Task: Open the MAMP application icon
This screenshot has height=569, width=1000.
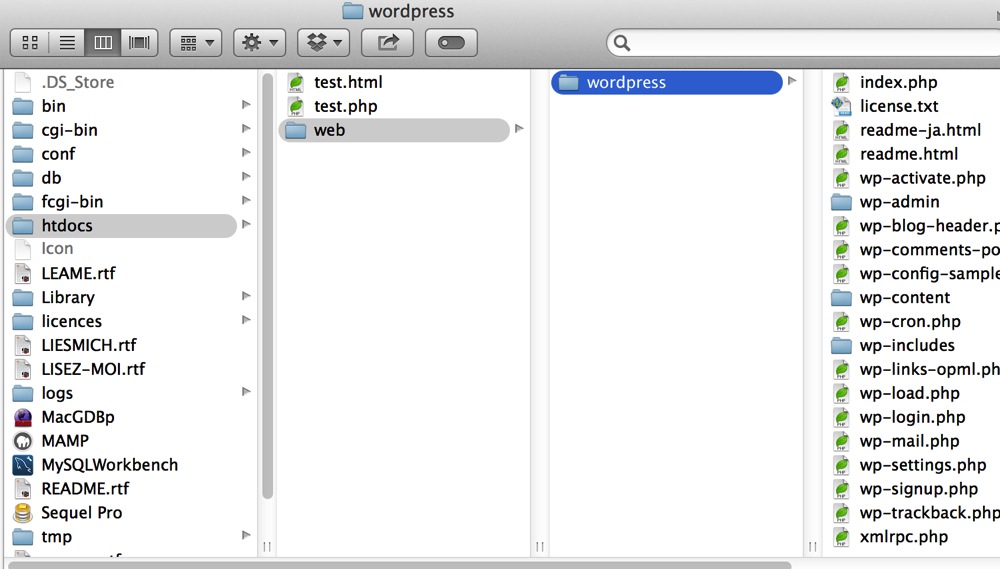Action: (23, 441)
